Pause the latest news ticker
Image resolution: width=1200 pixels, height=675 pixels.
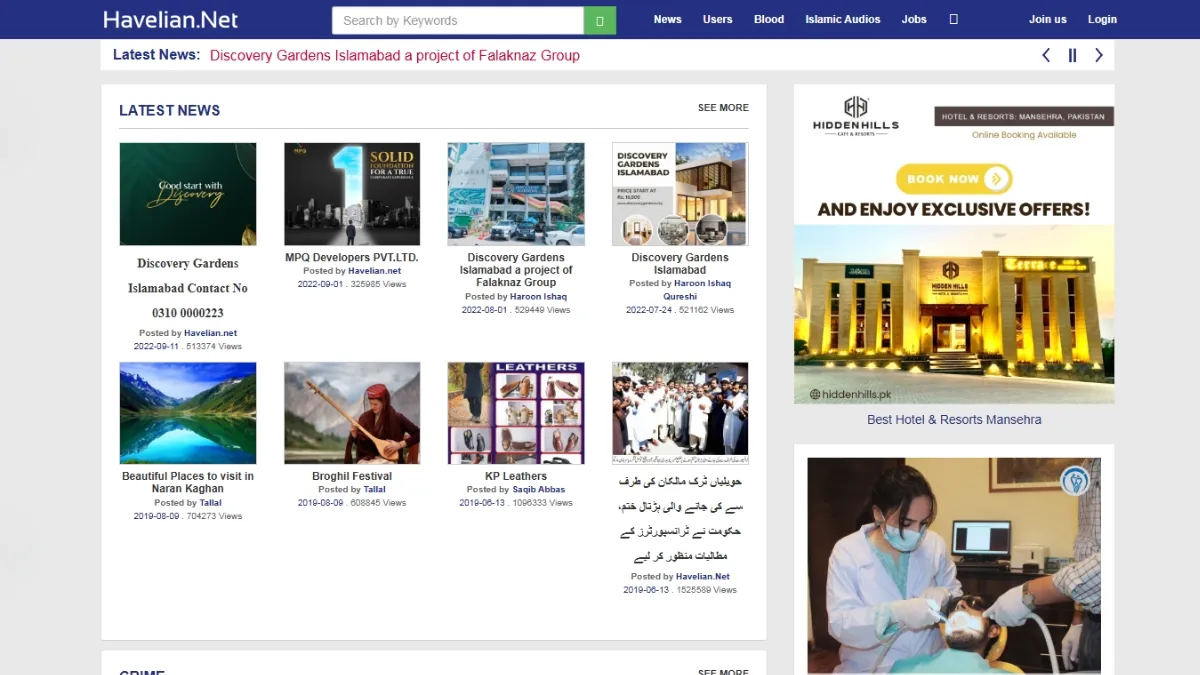1072,55
